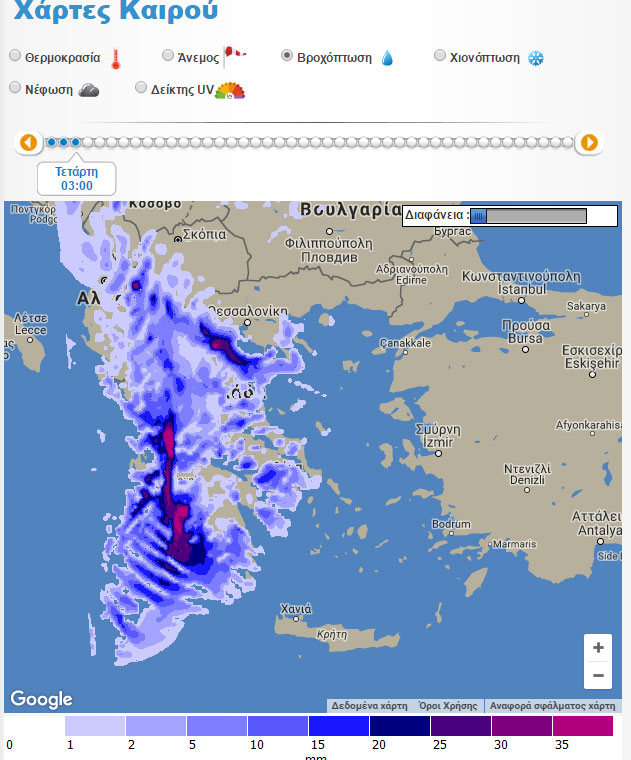Click the cloud icon beside Νέφωση

point(89,90)
